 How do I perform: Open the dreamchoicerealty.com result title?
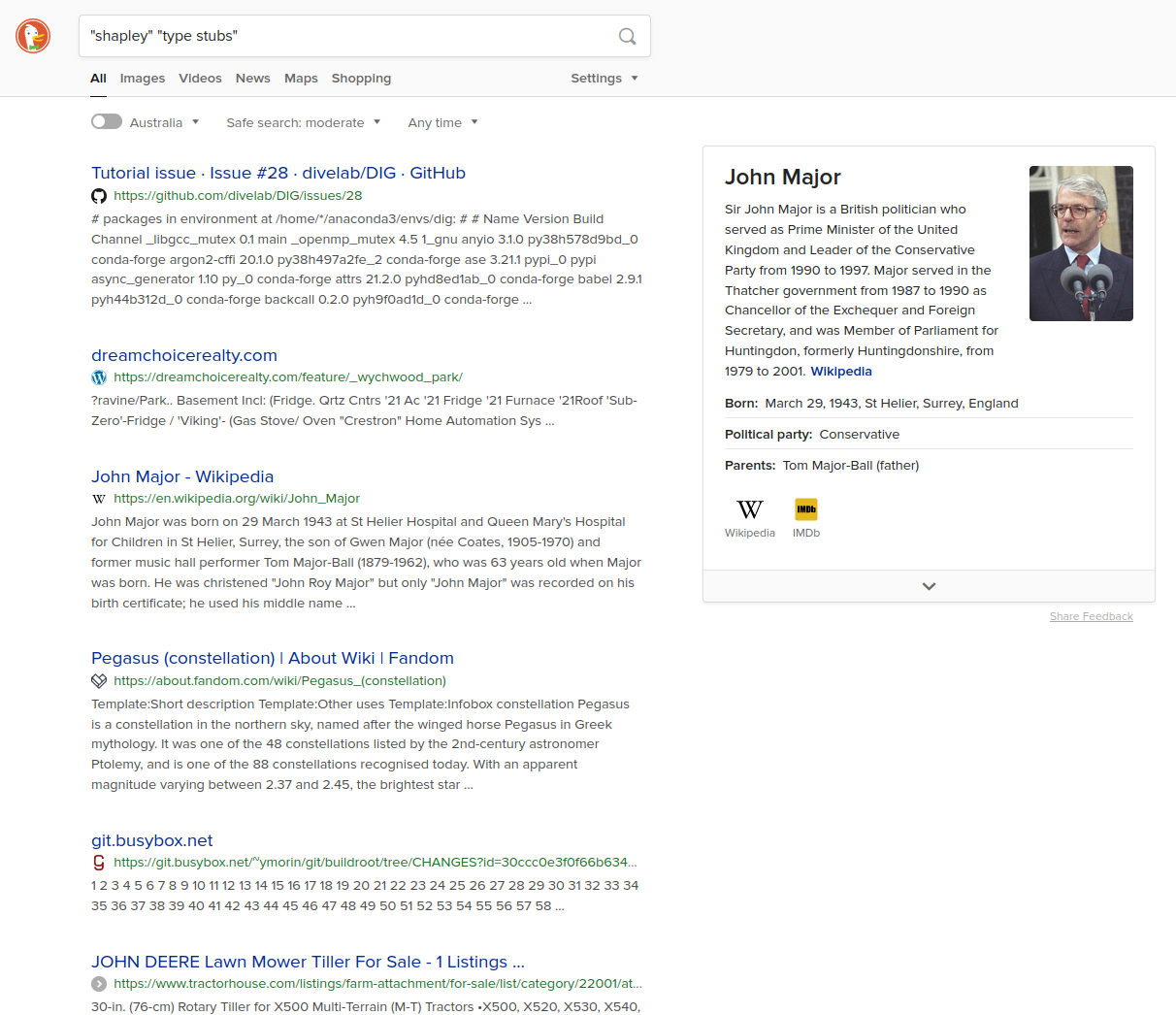184,355
